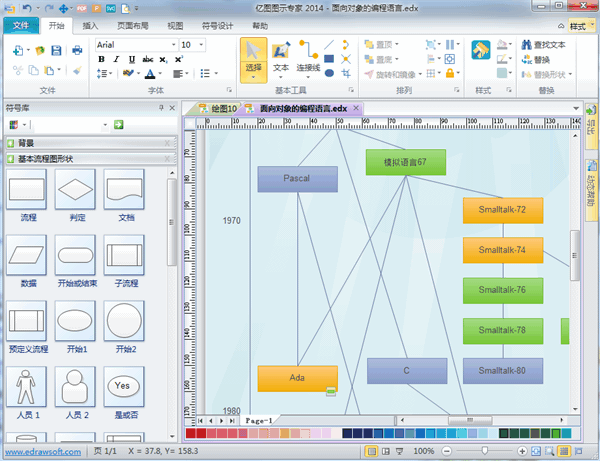Activate the 文本 text tool

tap(281, 56)
